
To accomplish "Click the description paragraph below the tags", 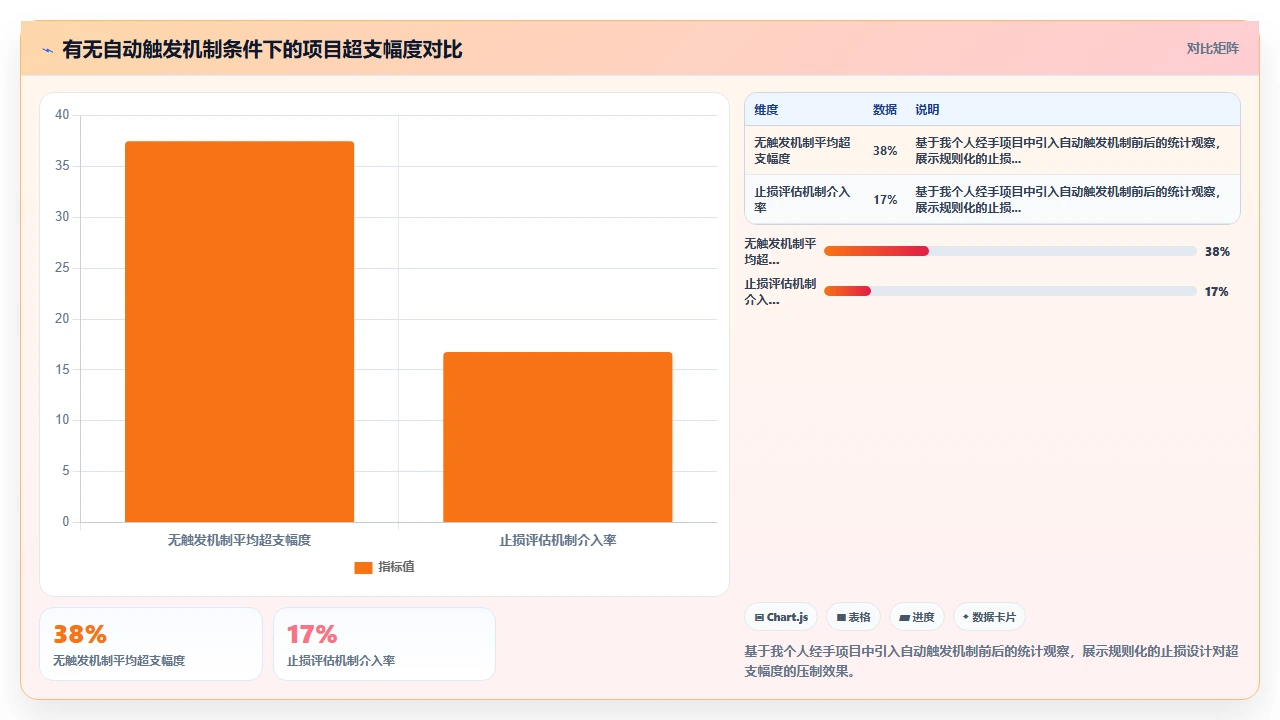I will 992,661.
